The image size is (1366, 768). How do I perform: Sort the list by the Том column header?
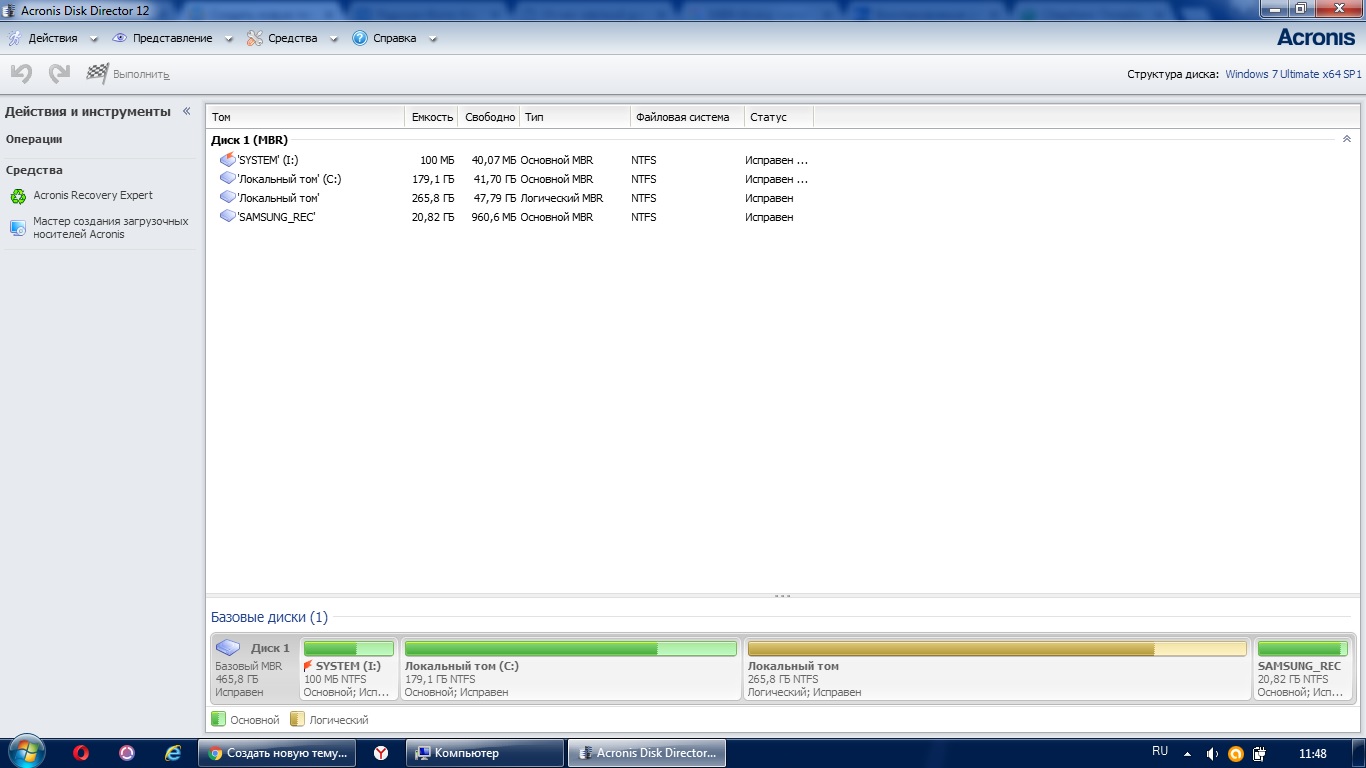tap(305, 117)
